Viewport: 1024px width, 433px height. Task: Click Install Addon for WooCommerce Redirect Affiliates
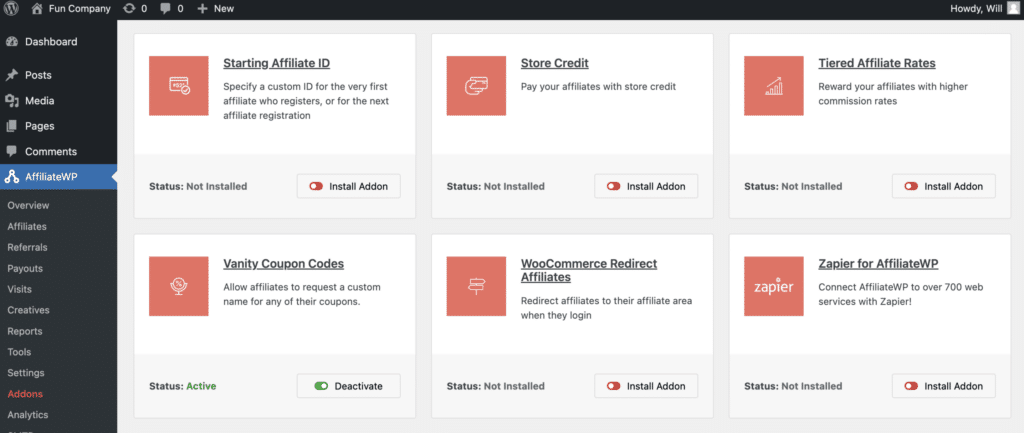pyautogui.click(x=646, y=386)
